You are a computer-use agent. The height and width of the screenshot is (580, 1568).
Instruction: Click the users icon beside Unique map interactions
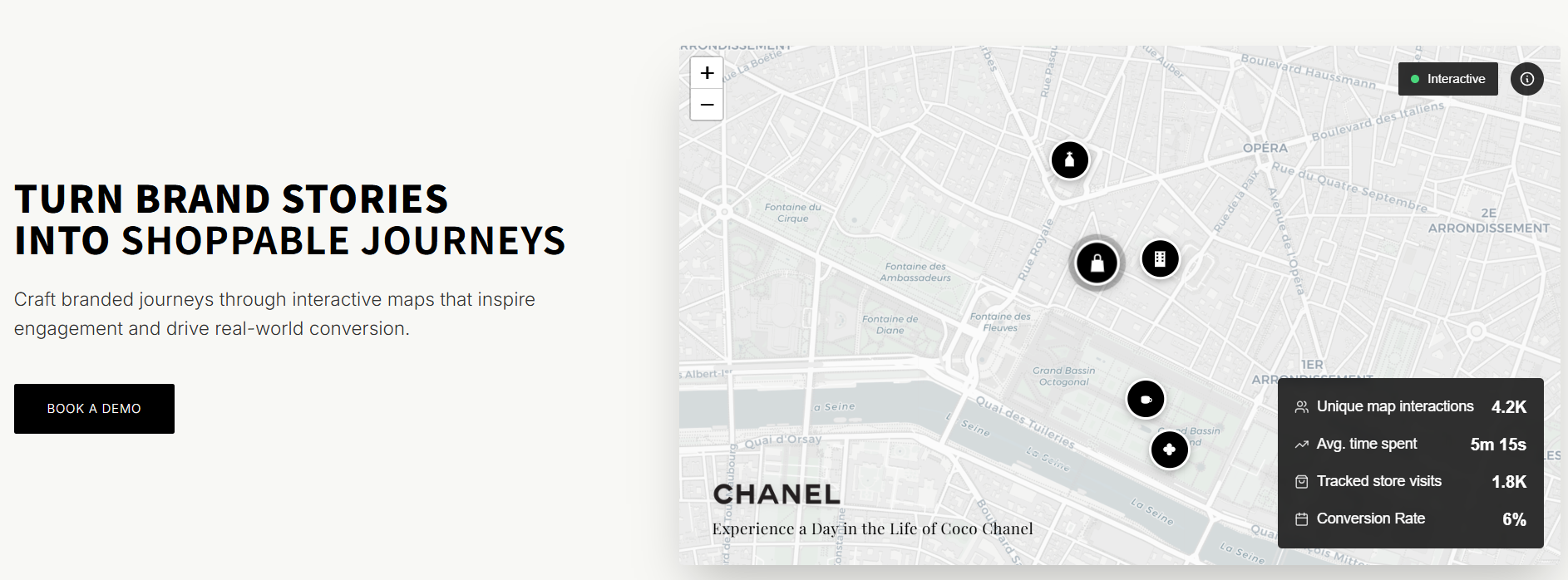point(1301,407)
